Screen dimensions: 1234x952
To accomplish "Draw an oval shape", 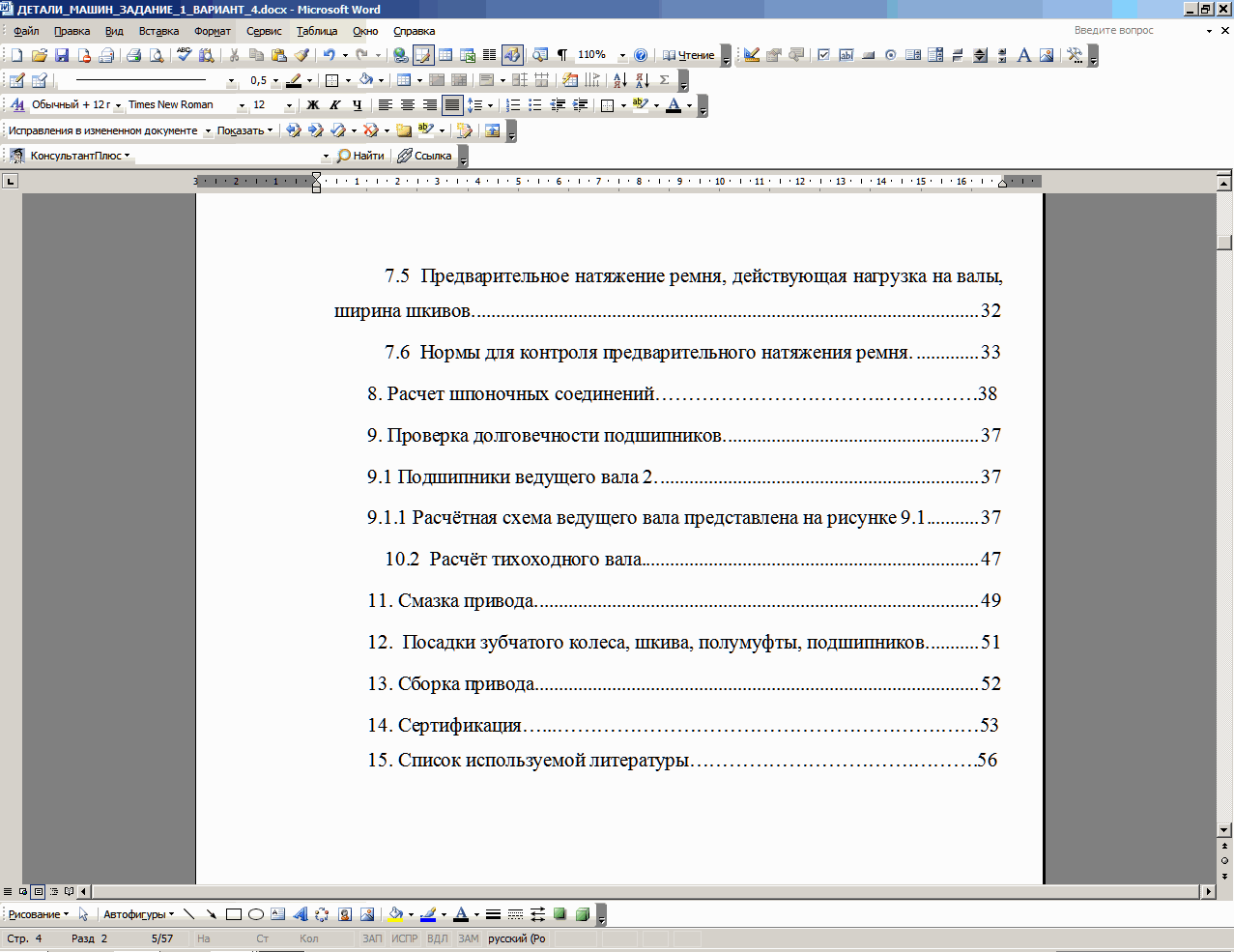I will (x=255, y=914).
